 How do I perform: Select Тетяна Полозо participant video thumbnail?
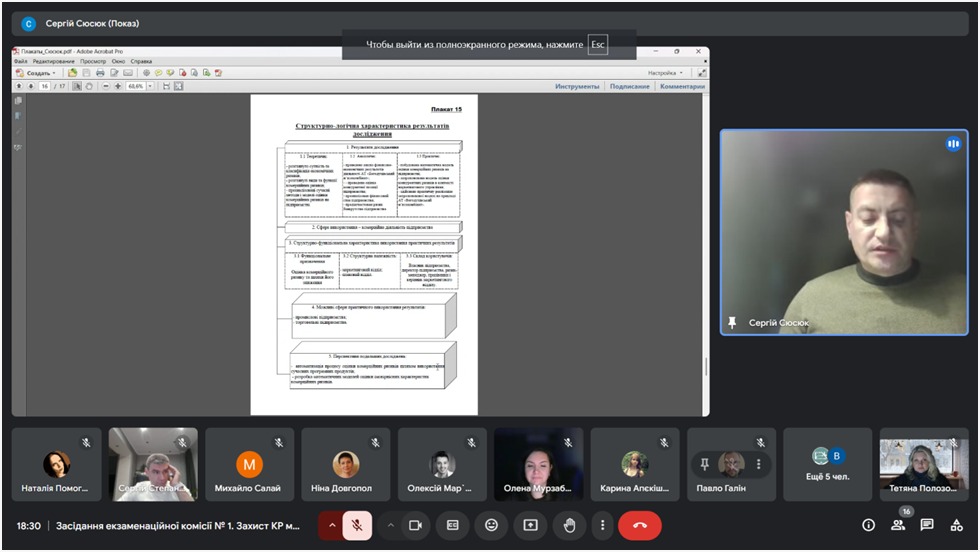924,464
